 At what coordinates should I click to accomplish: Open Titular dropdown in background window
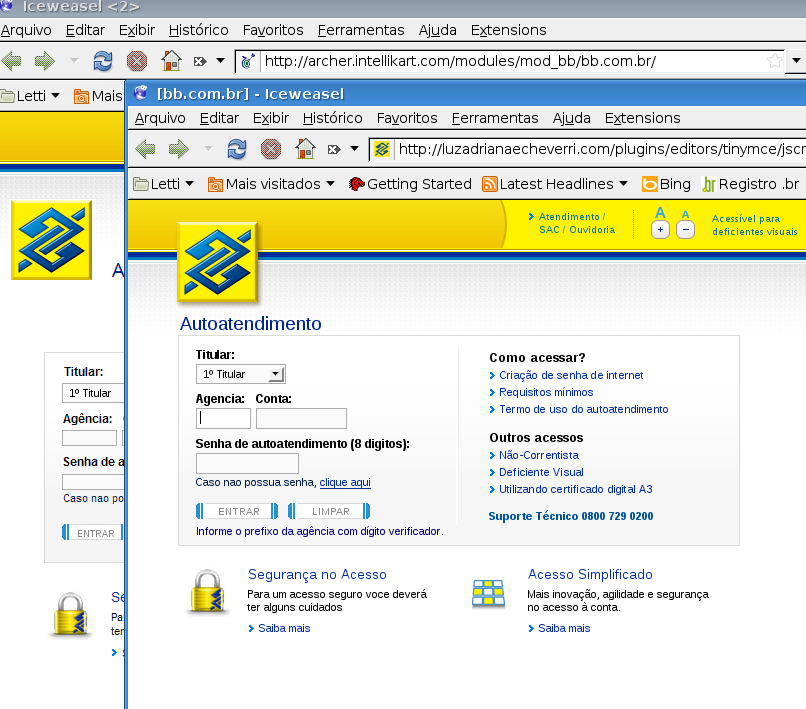(93, 393)
